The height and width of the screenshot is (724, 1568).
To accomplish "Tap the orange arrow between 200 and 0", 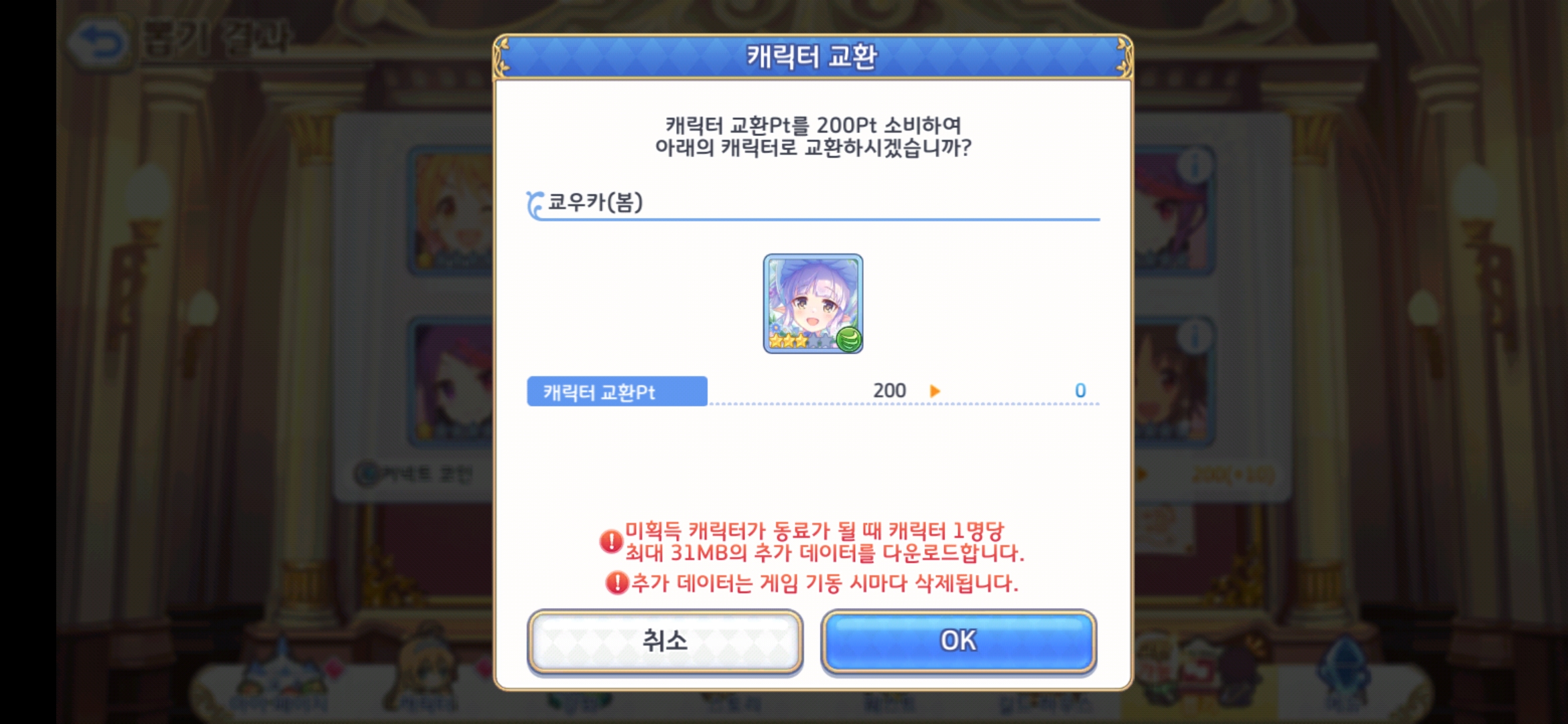I will click(x=935, y=391).
